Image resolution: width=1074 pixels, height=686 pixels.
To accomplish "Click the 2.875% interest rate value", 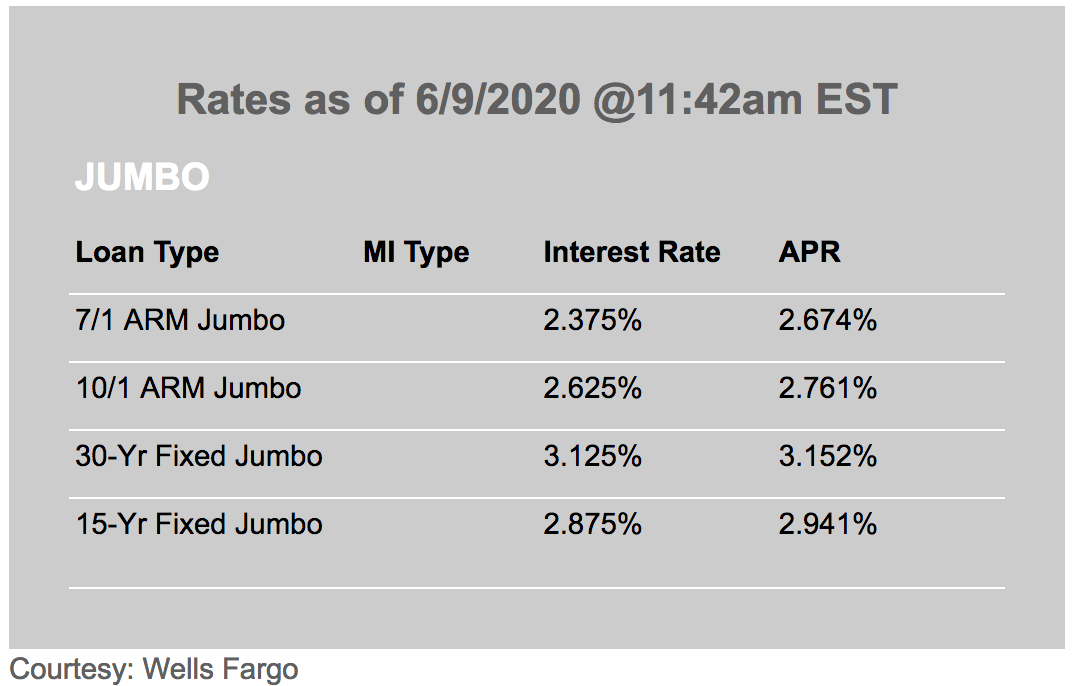I will [592, 524].
